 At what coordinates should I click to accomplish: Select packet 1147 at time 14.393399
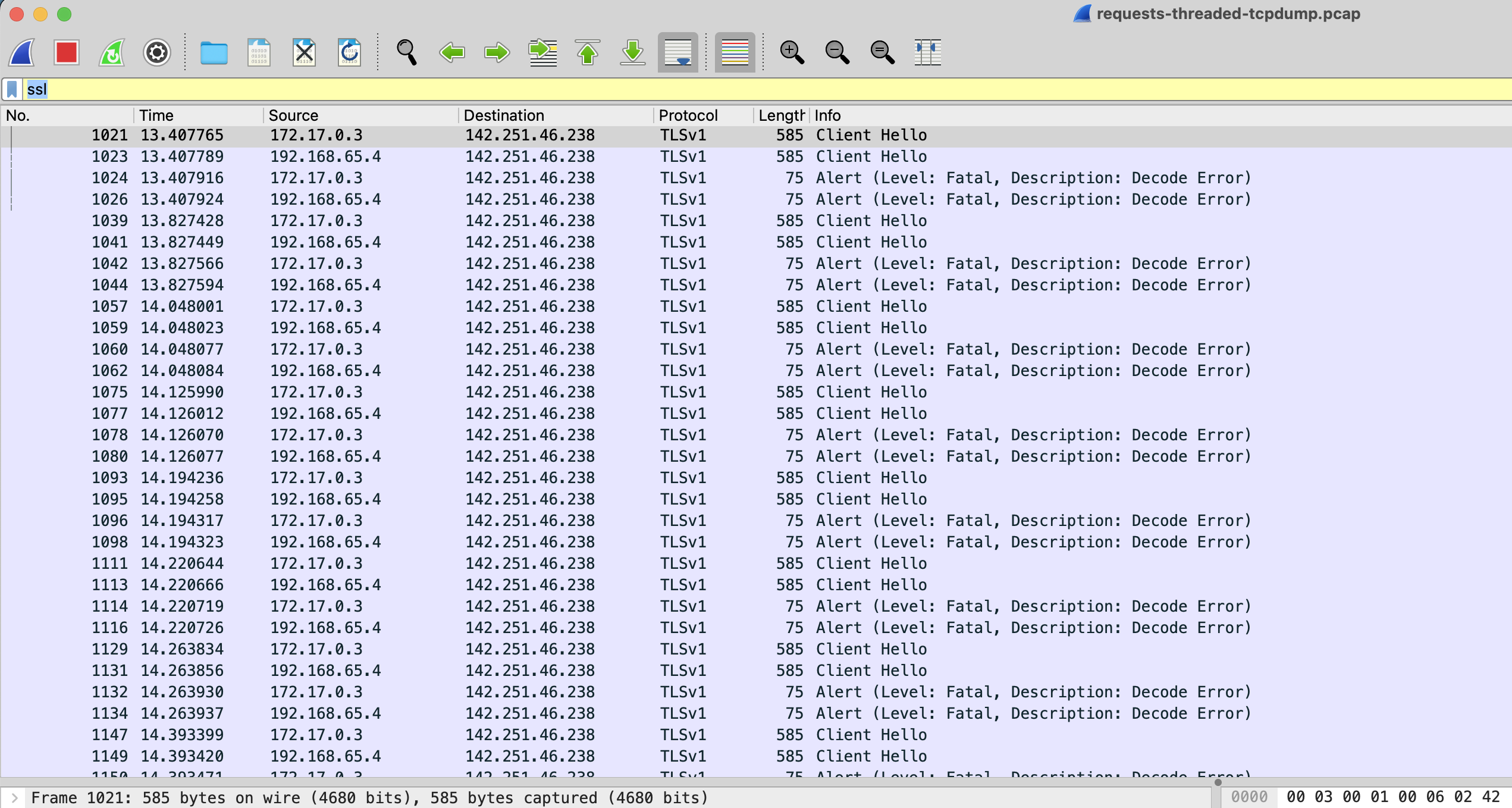click(756, 735)
